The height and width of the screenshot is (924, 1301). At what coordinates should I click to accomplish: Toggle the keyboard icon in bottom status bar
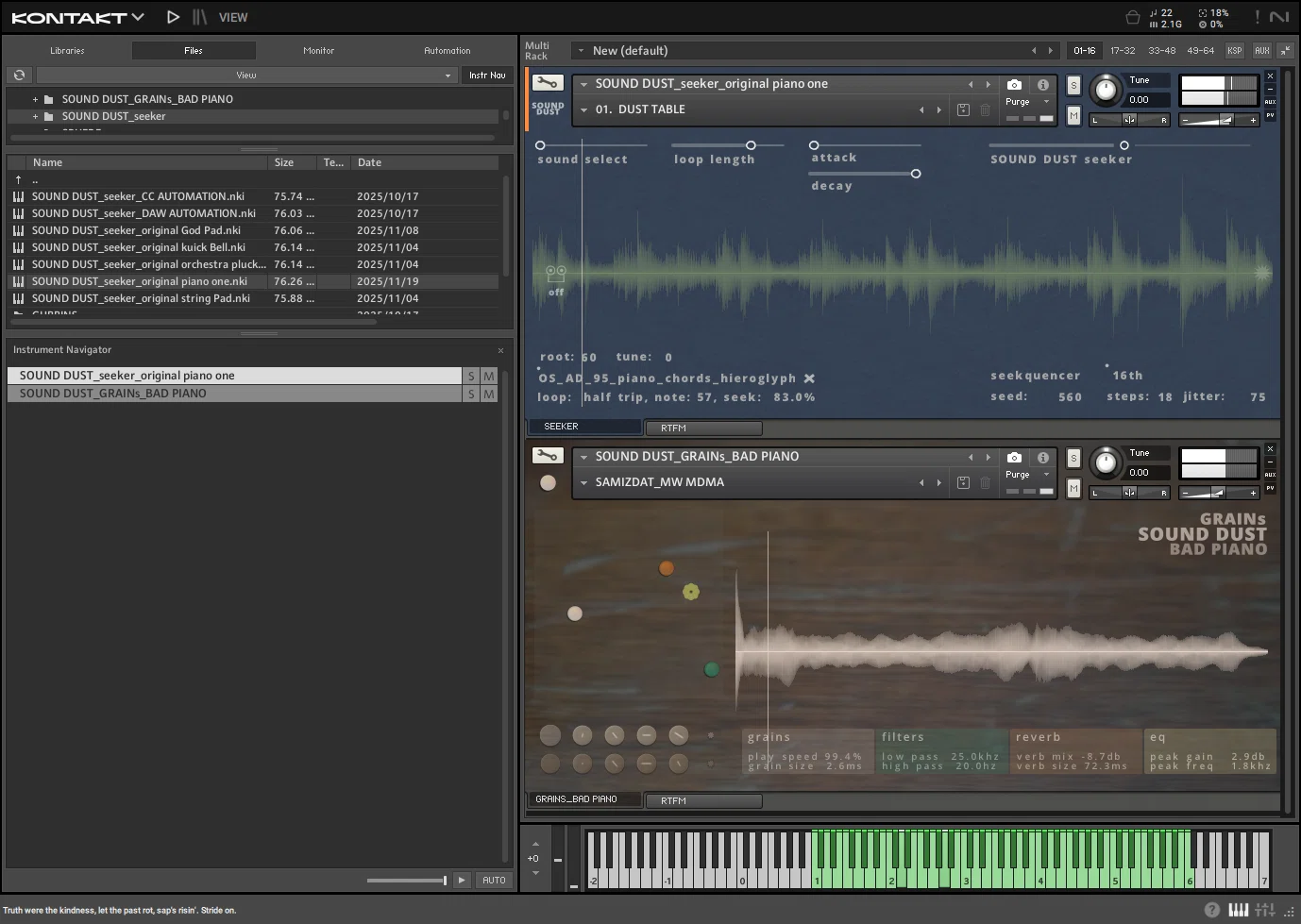pyautogui.click(x=1238, y=910)
